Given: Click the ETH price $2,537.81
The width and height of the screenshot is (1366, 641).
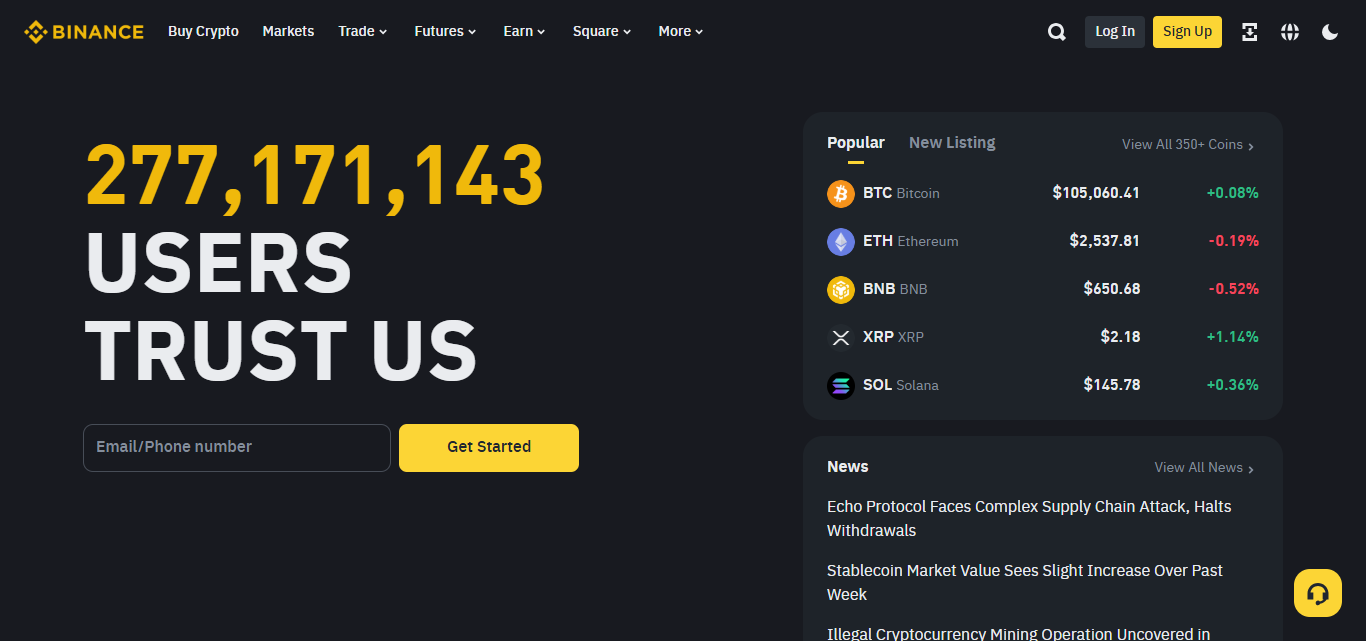Looking at the screenshot, I should click(1104, 241).
